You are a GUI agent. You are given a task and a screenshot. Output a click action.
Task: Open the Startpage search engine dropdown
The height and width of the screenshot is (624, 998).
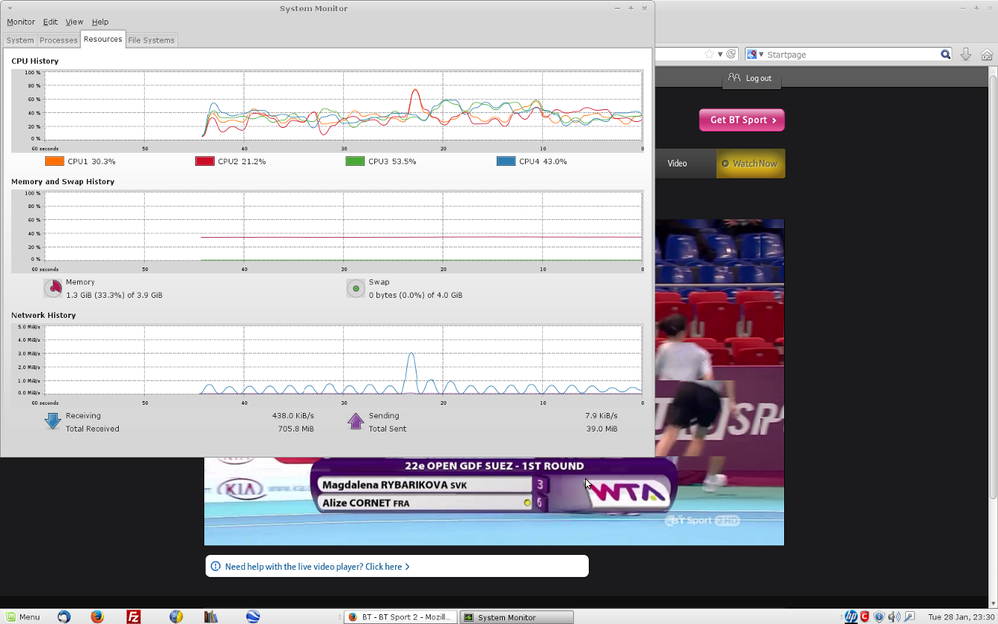754,55
